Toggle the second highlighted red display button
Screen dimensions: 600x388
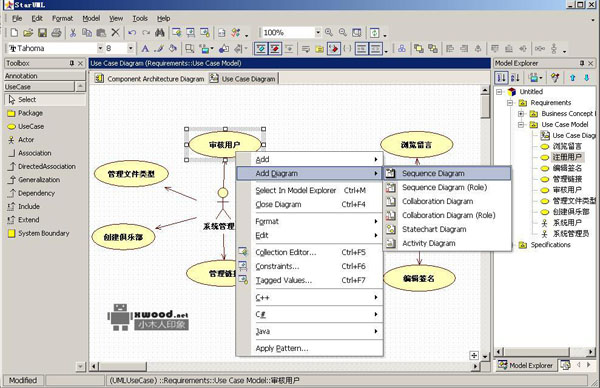(x=275, y=49)
